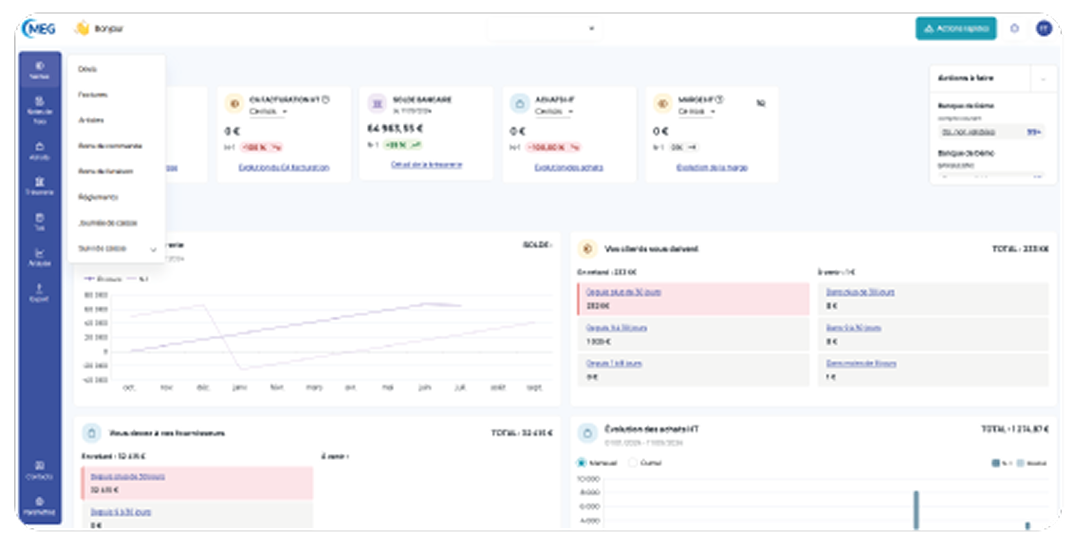Click the MEG logo in the header
1081x546 pixels.
tap(39, 29)
